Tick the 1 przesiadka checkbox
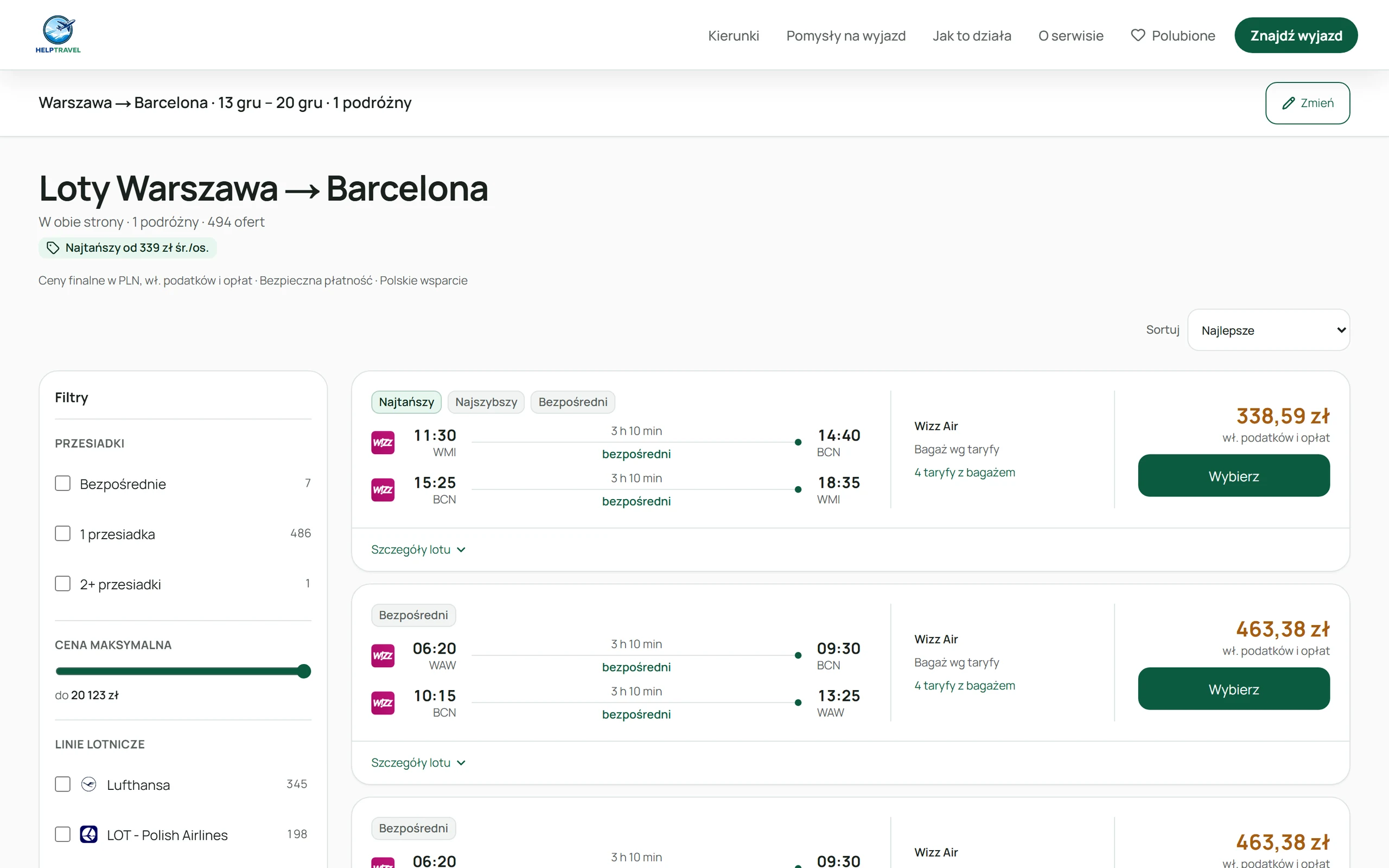 coord(62,533)
